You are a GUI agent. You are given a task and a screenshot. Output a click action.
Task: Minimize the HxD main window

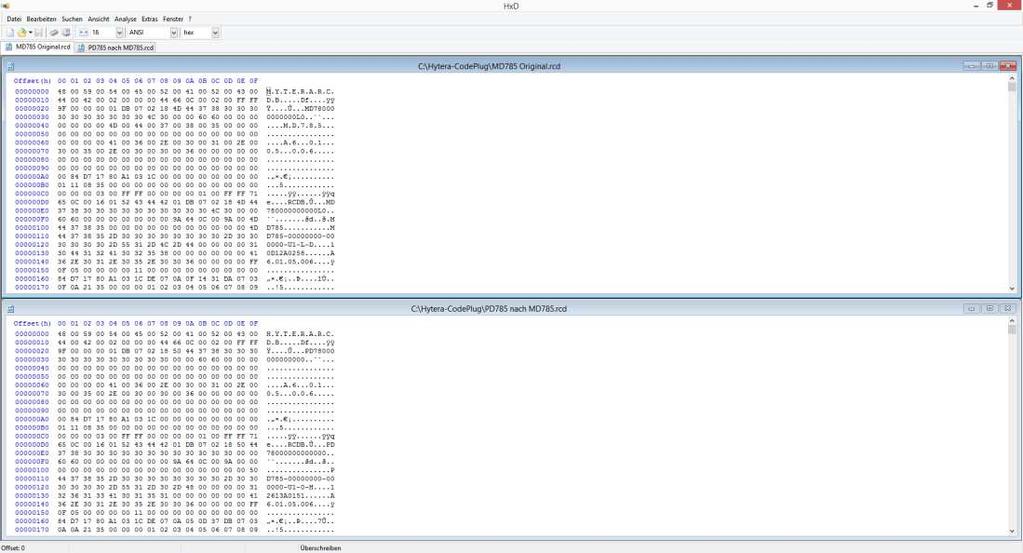point(976,5)
